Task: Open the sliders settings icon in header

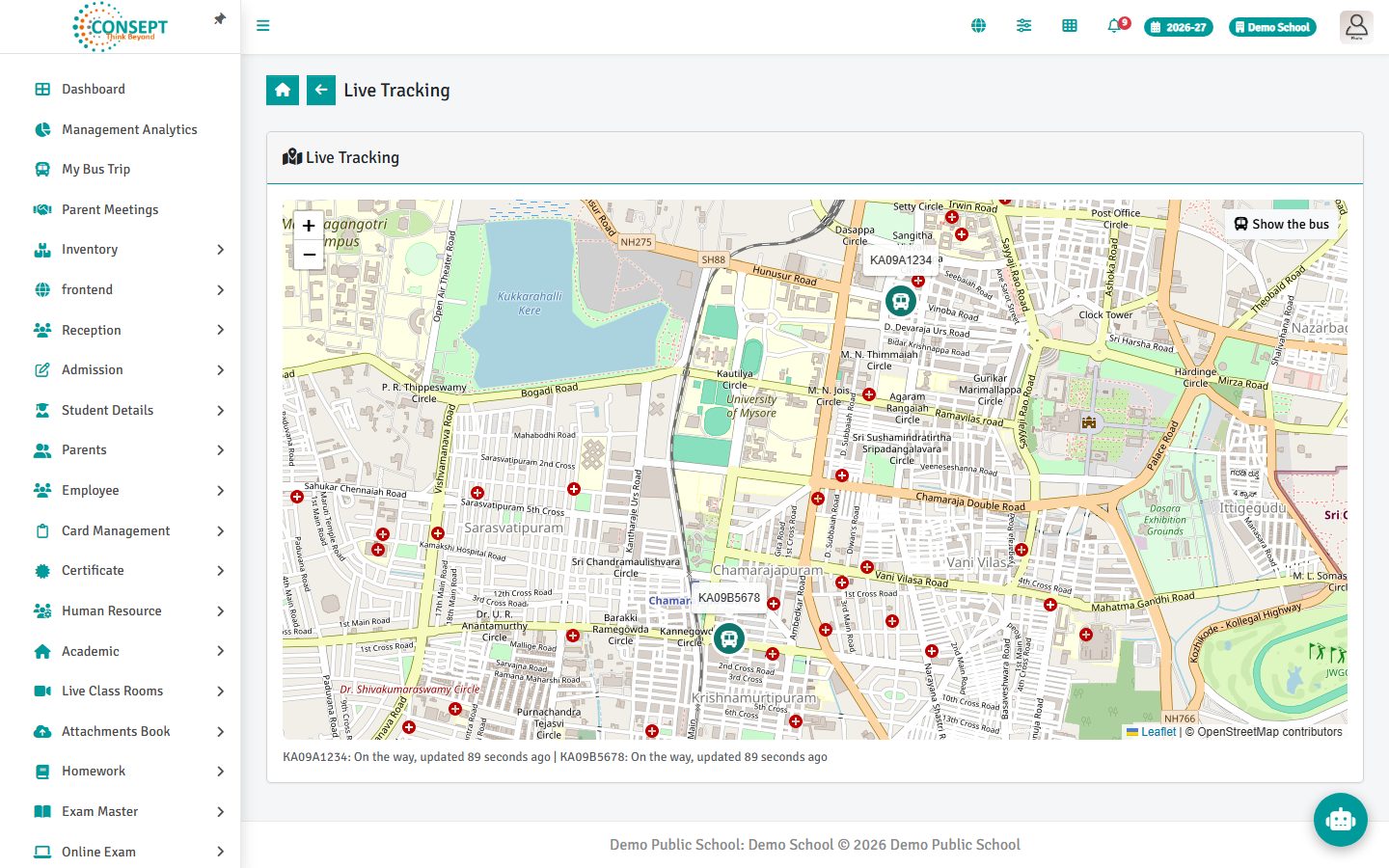Action: pos(1023,26)
